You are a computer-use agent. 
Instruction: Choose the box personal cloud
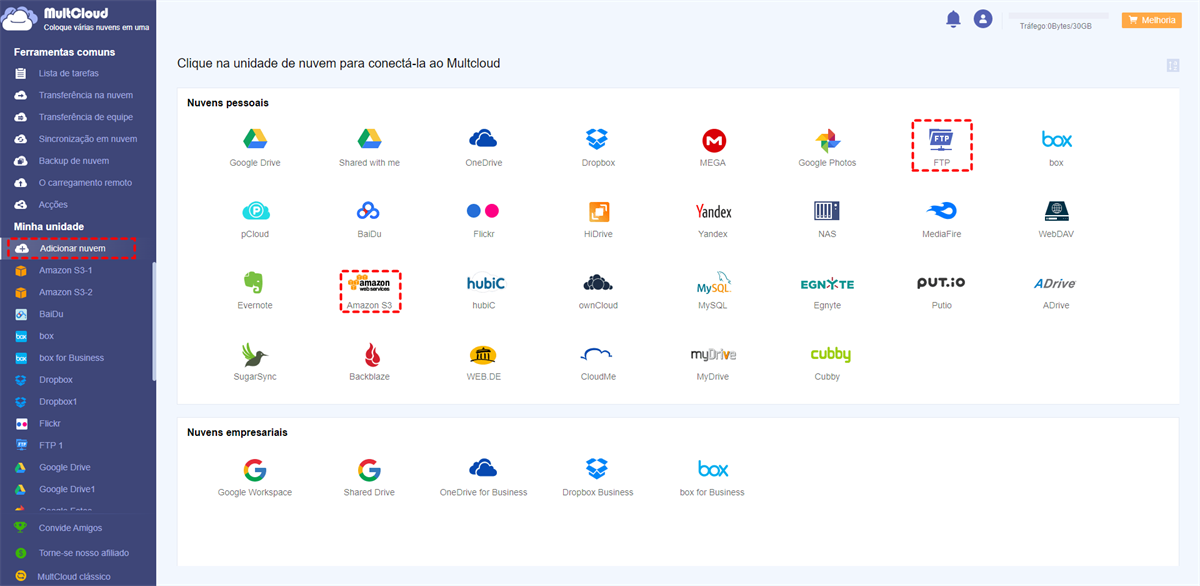[x=1056, y=139]
